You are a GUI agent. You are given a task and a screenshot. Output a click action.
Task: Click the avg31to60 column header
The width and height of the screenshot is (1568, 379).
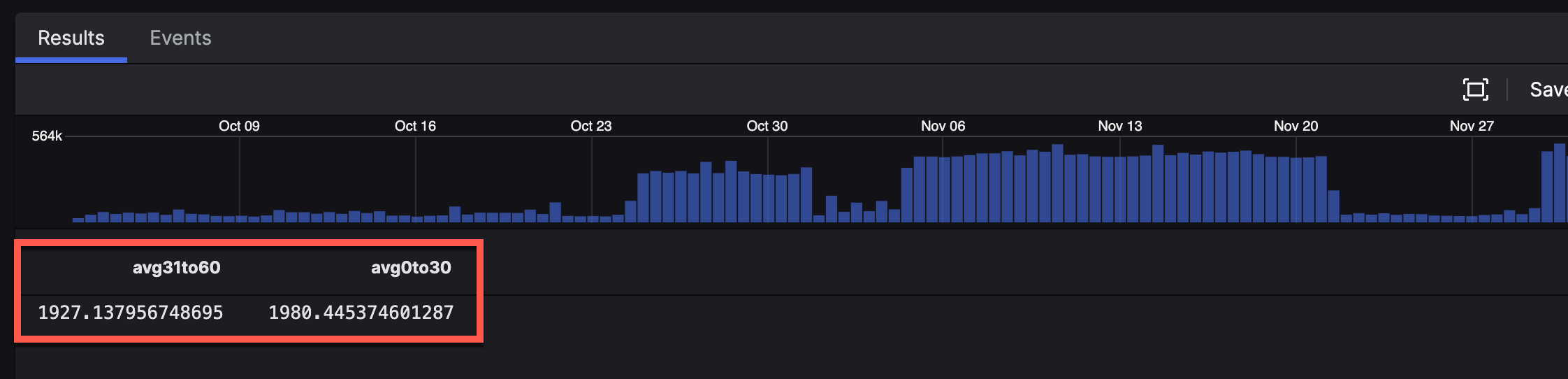coord(176,268)
